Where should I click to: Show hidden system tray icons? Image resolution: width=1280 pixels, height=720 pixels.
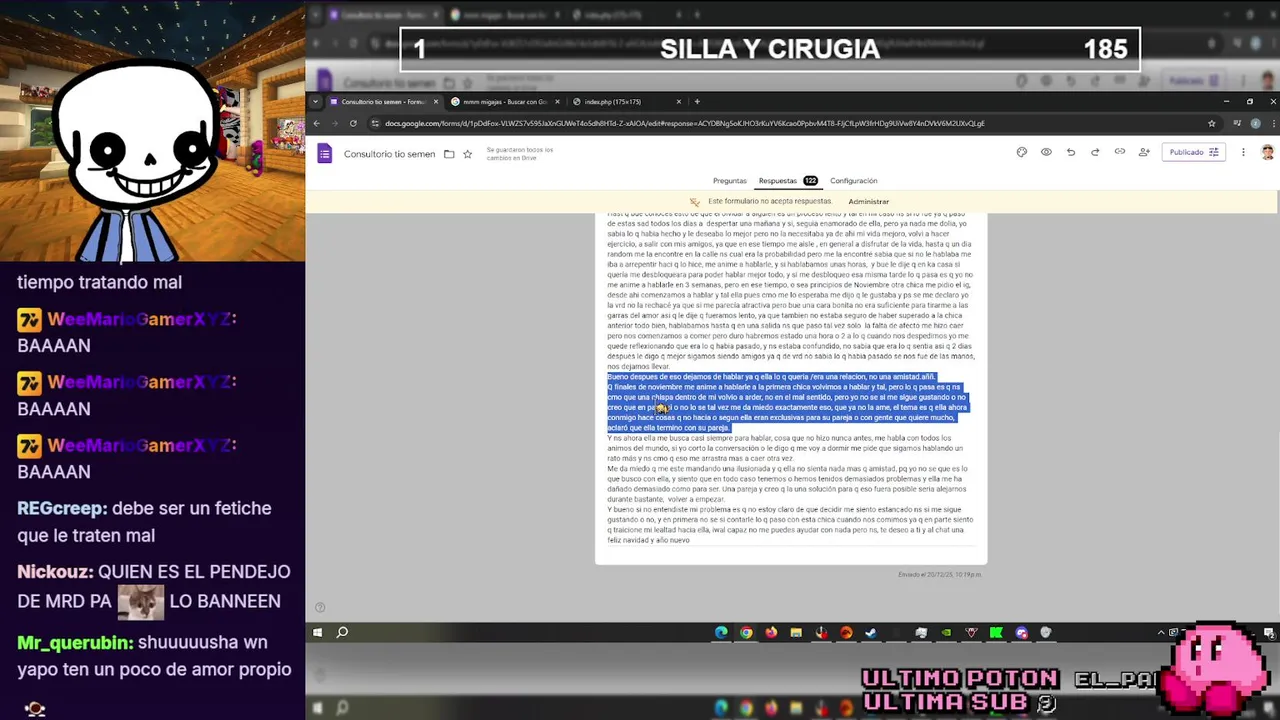coord(1161,632)
